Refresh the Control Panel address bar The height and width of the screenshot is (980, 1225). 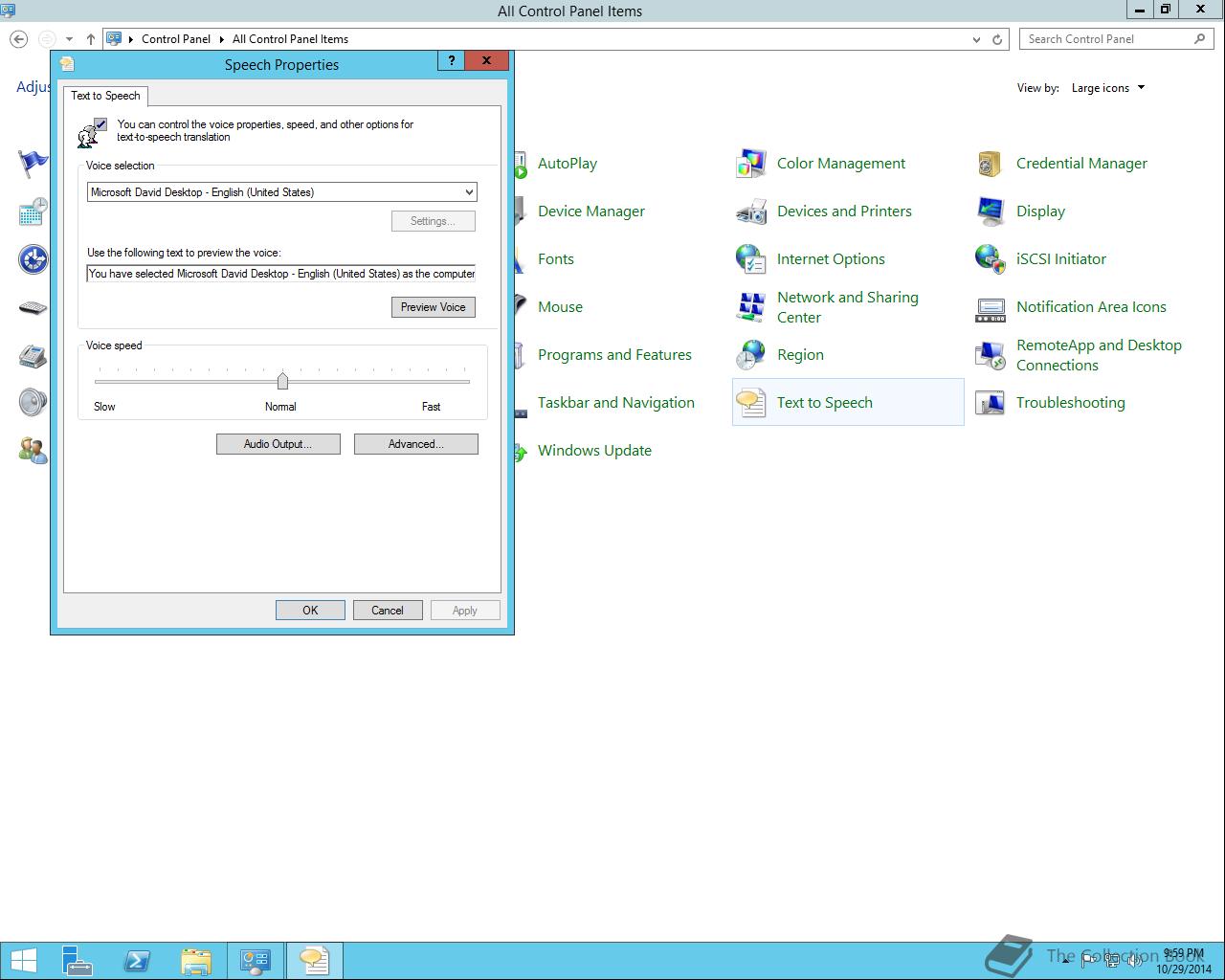pos(997,39)
